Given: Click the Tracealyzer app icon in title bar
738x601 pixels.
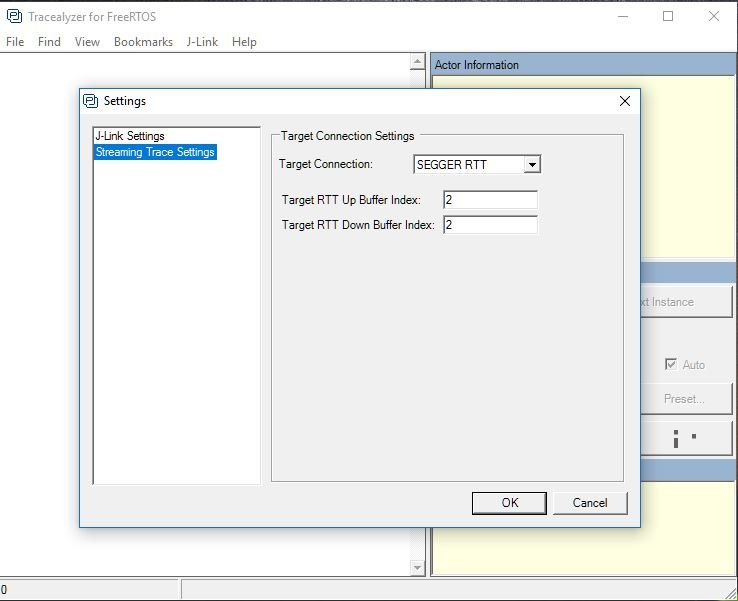Looking at the screenshot, I should (x=14, y=16).
